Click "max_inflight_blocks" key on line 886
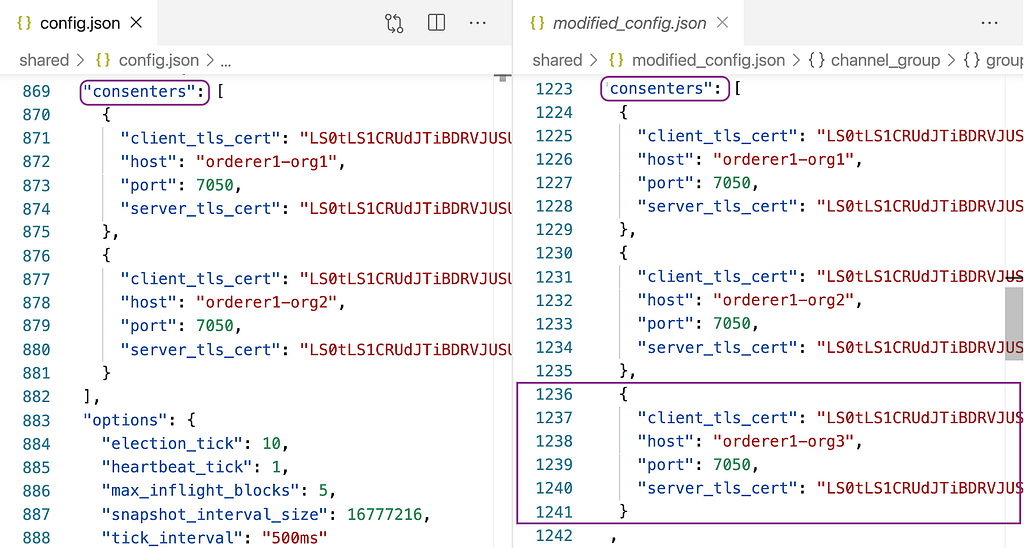Image resolution: width=1024 pixels, height=548 pixels. (200, 491)
